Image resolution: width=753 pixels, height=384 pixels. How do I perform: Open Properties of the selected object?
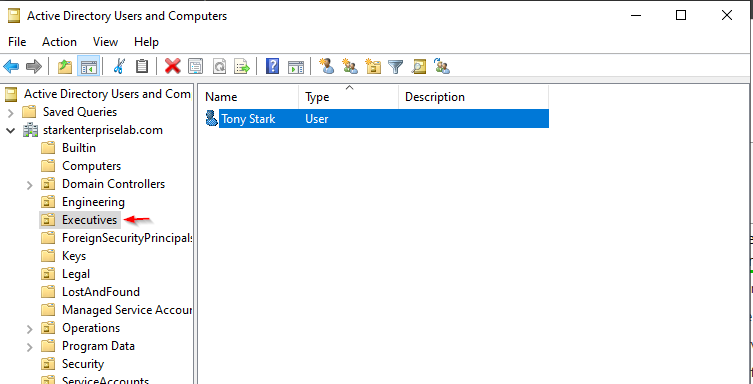(x=195, y=66)
